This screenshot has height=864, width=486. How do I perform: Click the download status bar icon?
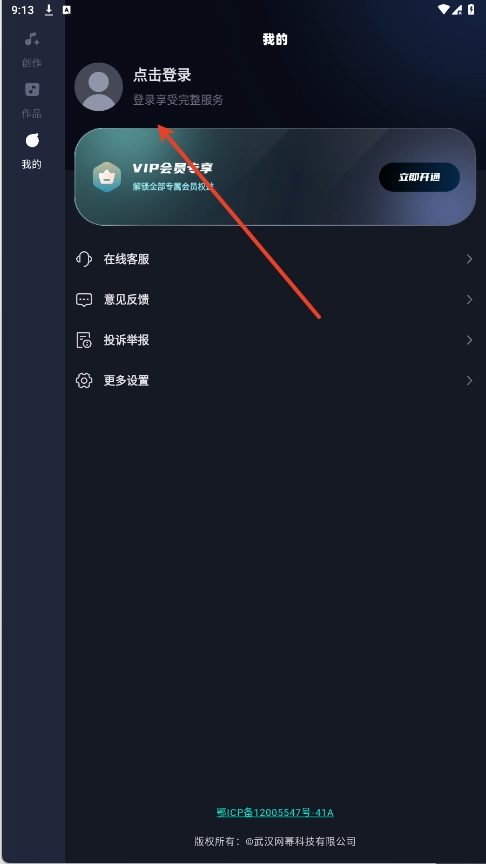(x=49, y=10)
